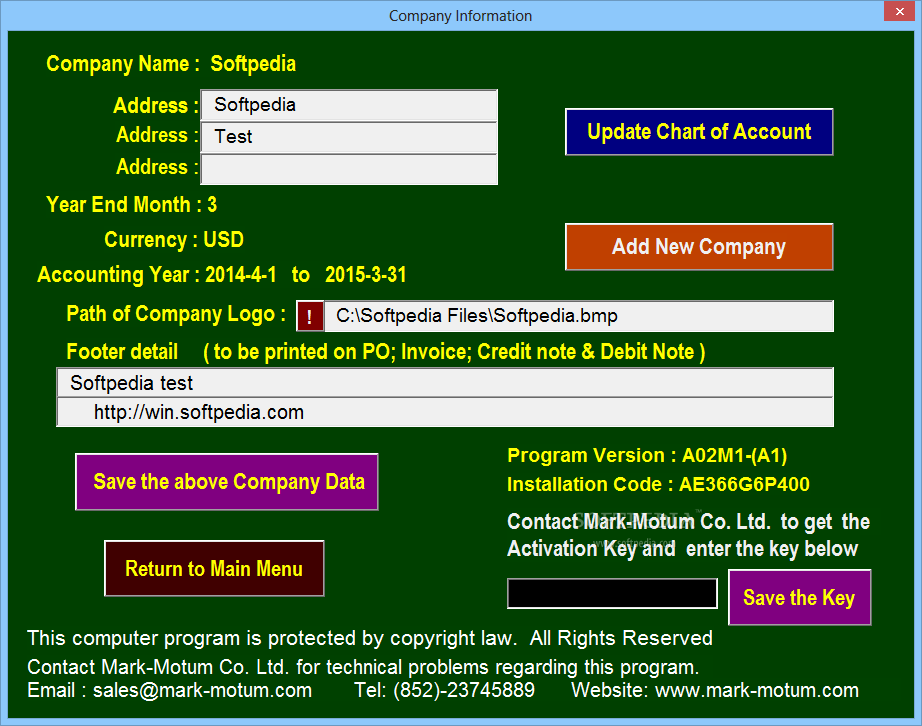Screen dimensions: 922x726
Task: Return to Main Menu
Action: coord(214,568)
